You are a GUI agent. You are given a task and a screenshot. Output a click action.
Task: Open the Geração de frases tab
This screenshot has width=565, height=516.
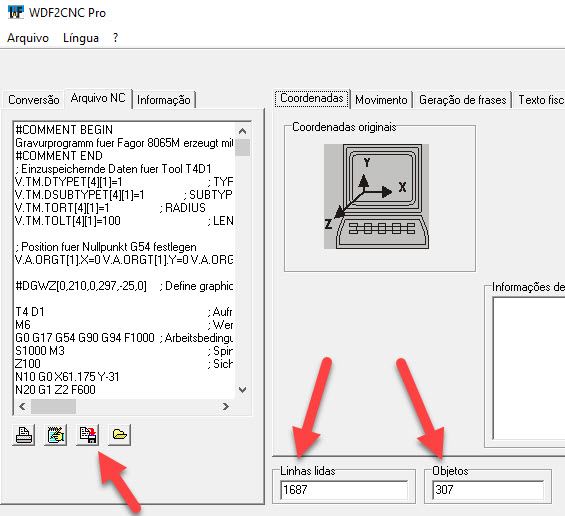pyautogui.click(x=463, y=100)
